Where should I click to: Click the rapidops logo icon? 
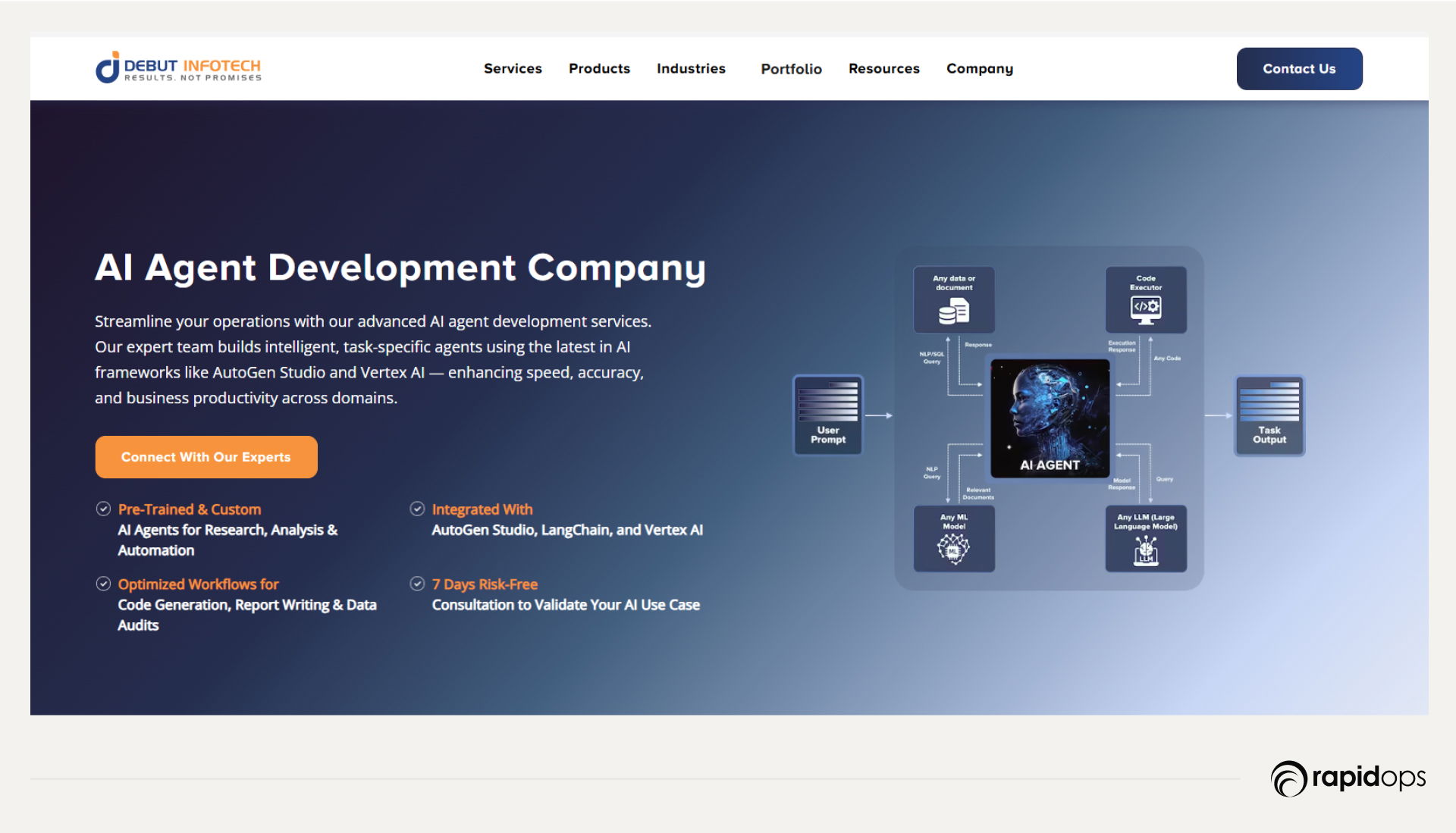pyautogui.click(x=1288, y=778)
